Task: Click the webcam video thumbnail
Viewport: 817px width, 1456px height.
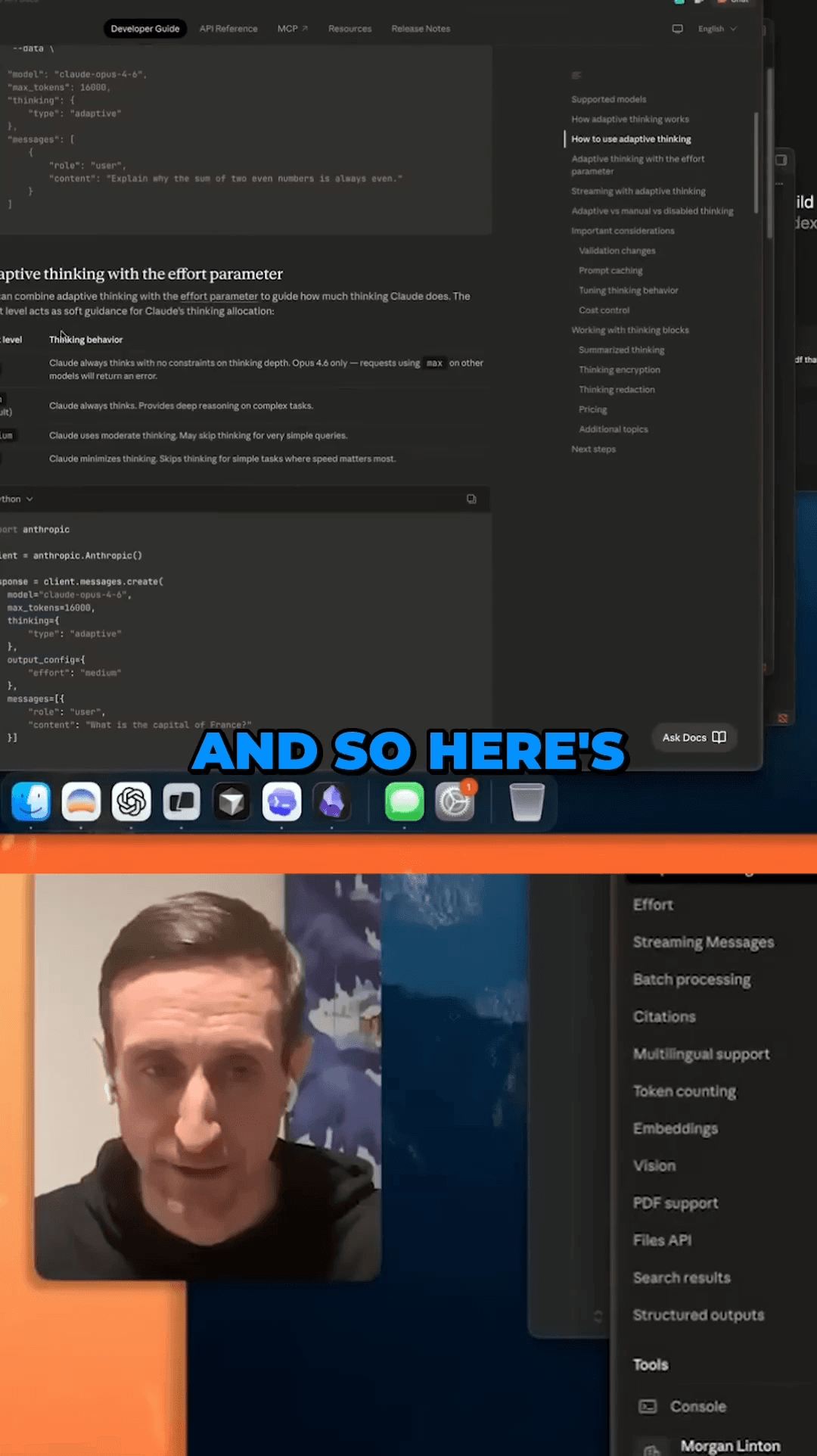Action: 207,1077
